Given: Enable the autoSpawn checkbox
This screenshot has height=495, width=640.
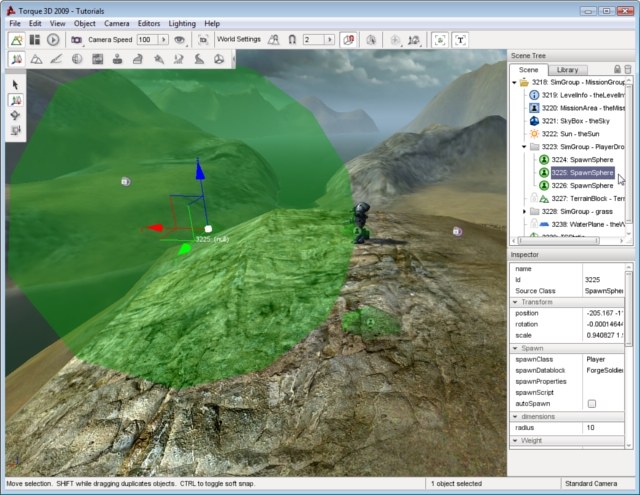Looking at the screenshot, I should point(591,403).
